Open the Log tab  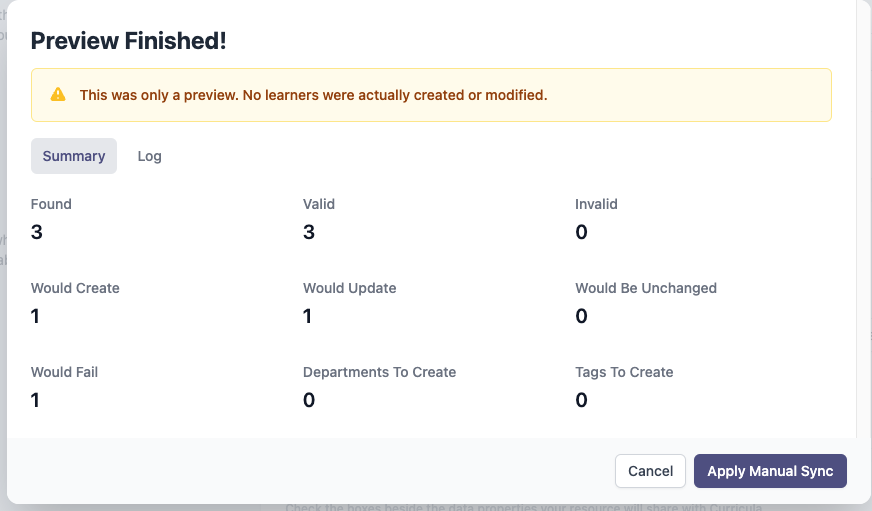(149, 156)
